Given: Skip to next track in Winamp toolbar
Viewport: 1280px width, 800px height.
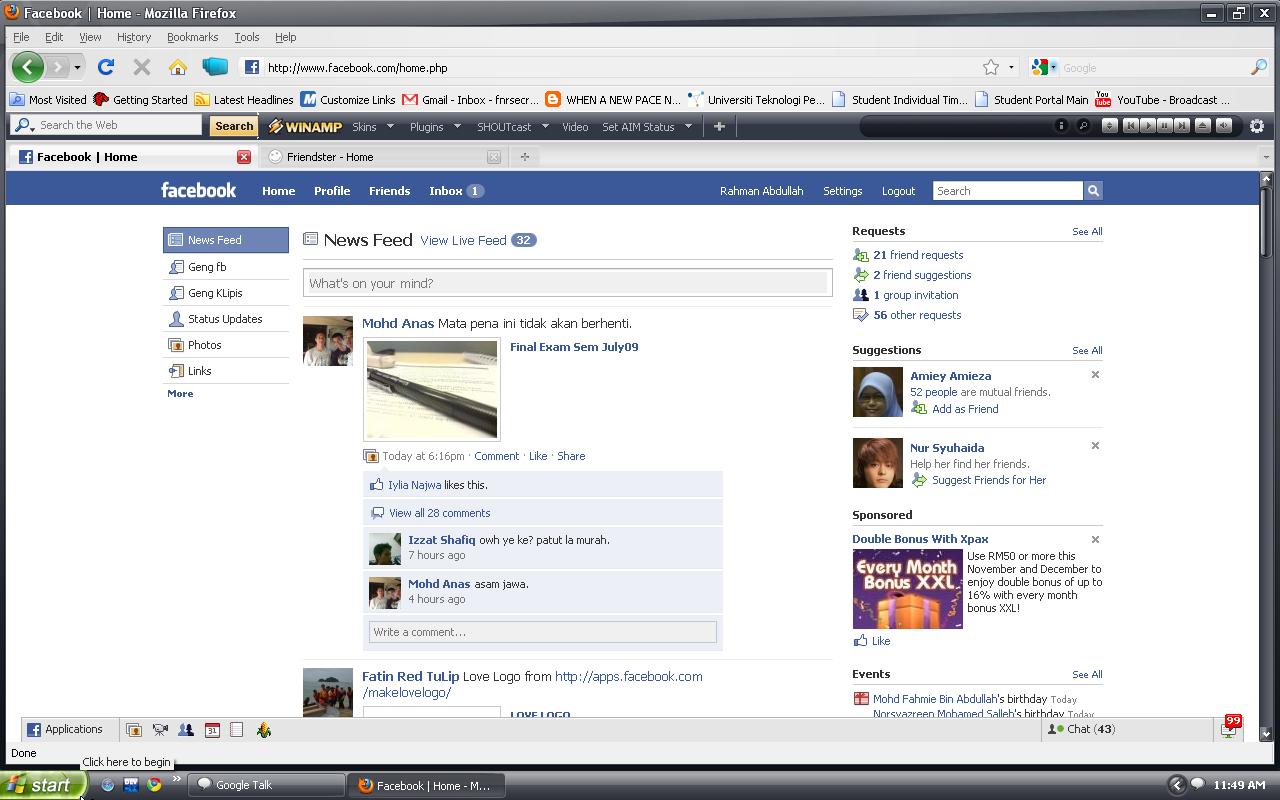Looking at the screenshot, I should pos(1182,126).
